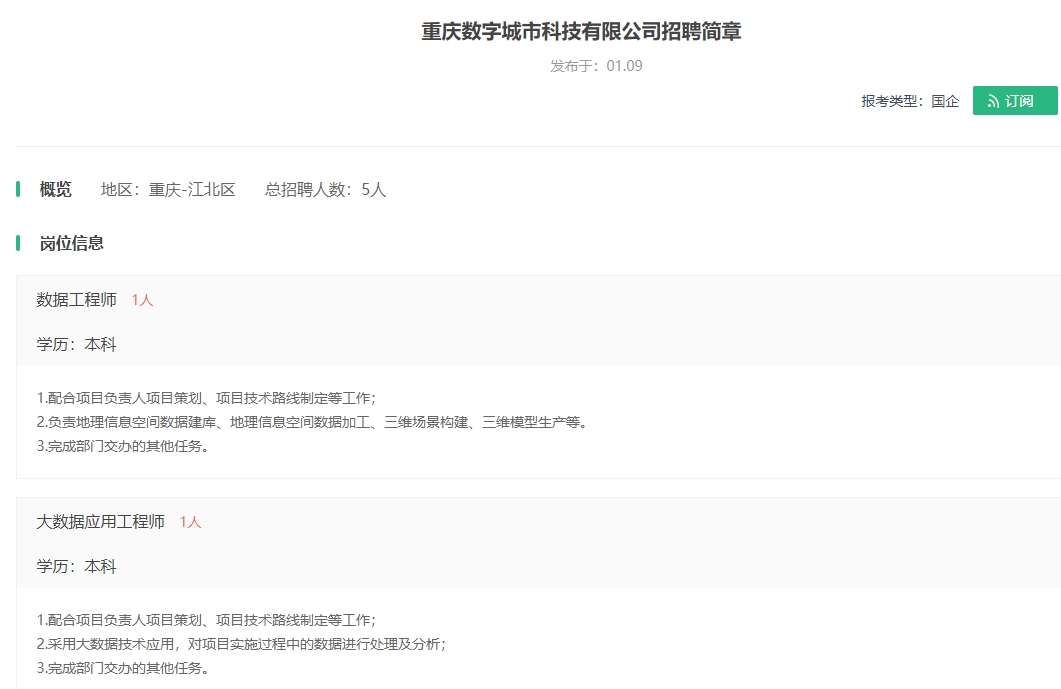This screenshot has width=1061, height=689.
Task: Click the 岗位信息 section heading
Action: pyautogui.click(x=72, y=244)
